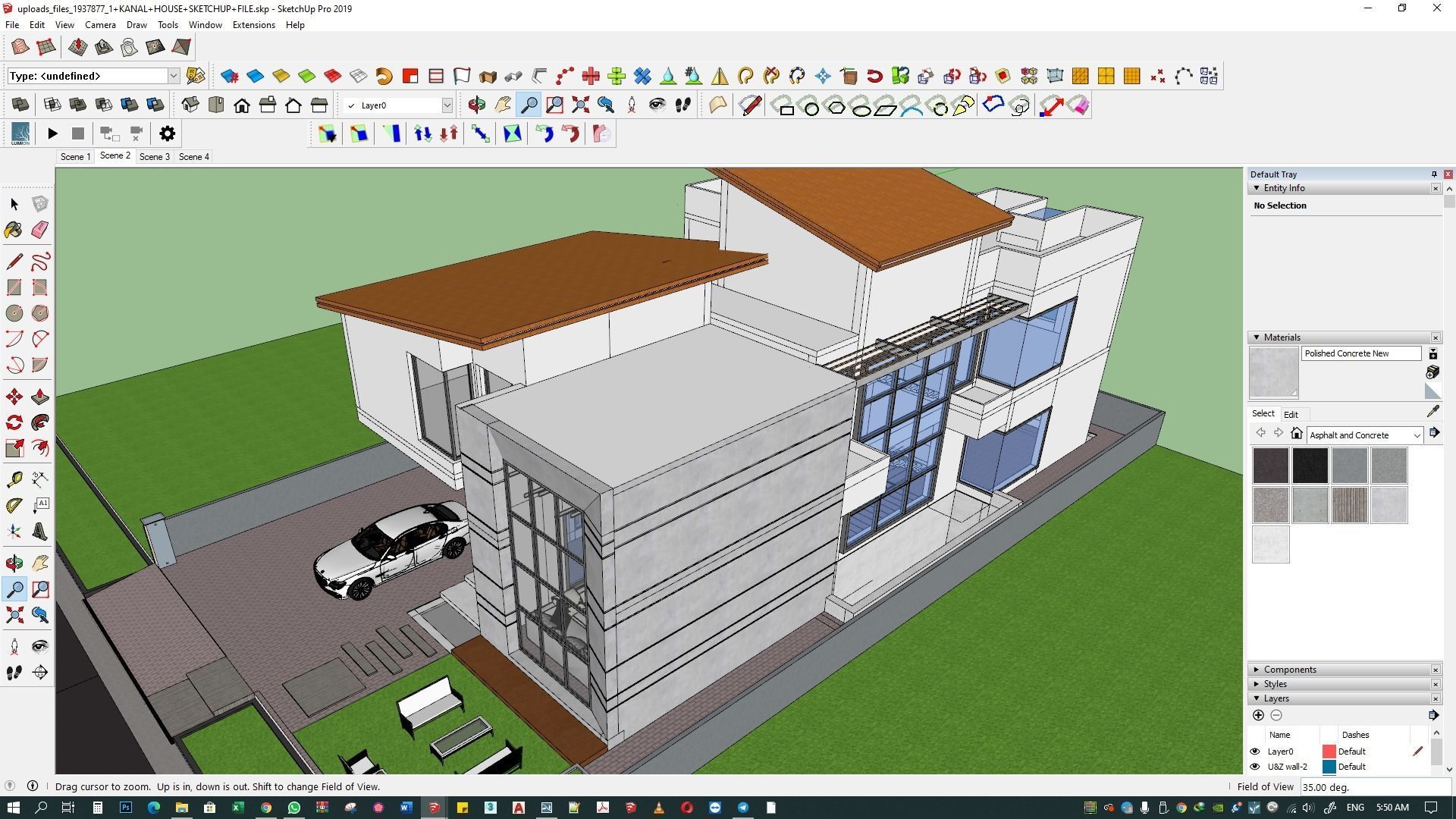The image size is (1456, 819).
Task: Pick the U&Z wall-2 blue color swatch
Action: tap(1329, 767)
